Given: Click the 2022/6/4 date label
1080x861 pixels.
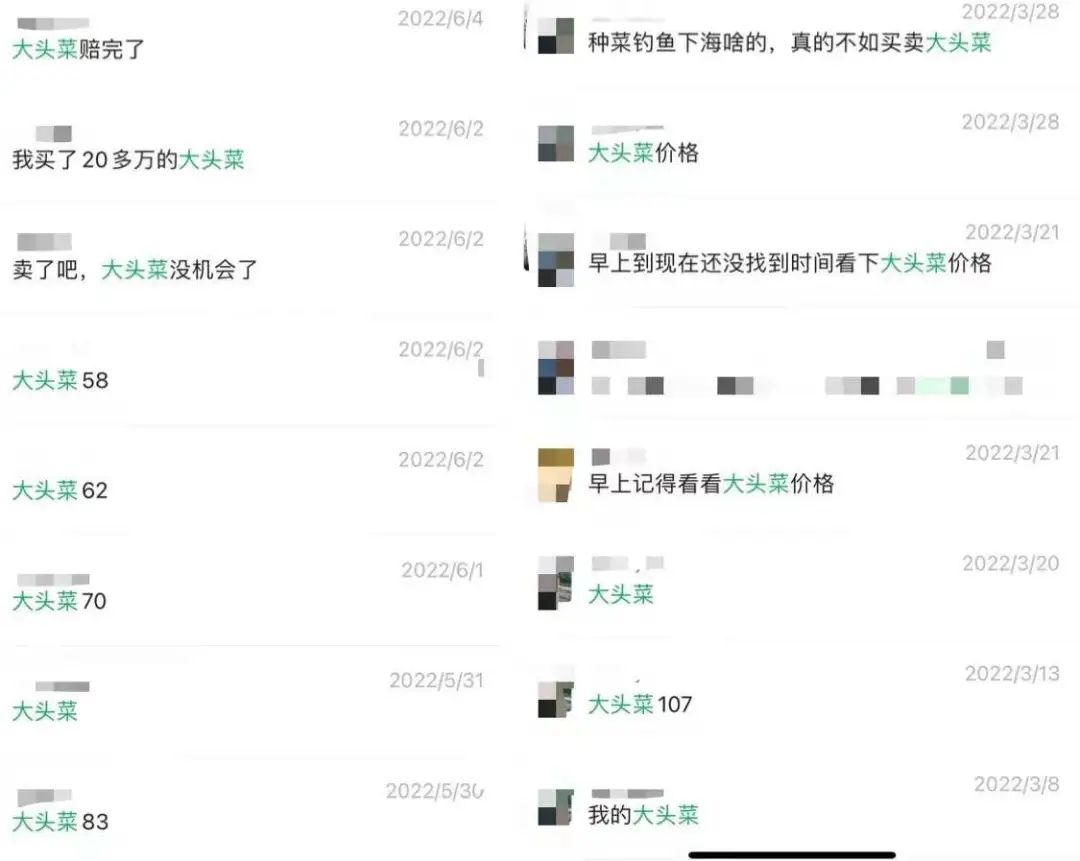Looking at the screenshot, I should 440,19.
